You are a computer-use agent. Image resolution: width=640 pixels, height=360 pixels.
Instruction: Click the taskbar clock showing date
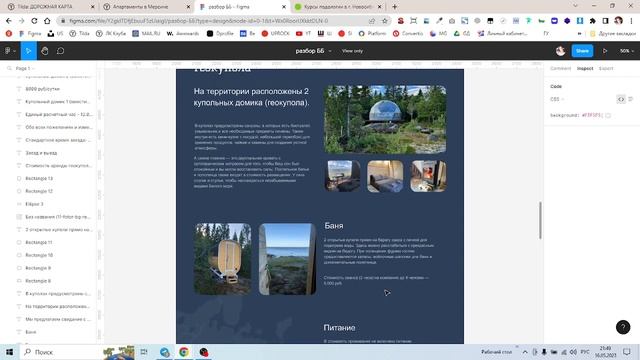click(606, 352)
